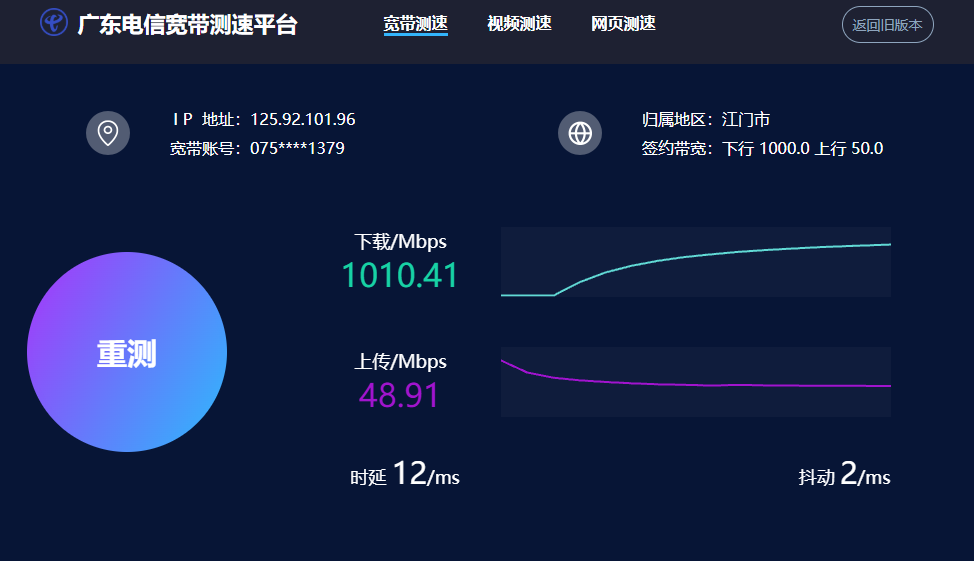Click the purple upload speed chart

pos(695,382)
